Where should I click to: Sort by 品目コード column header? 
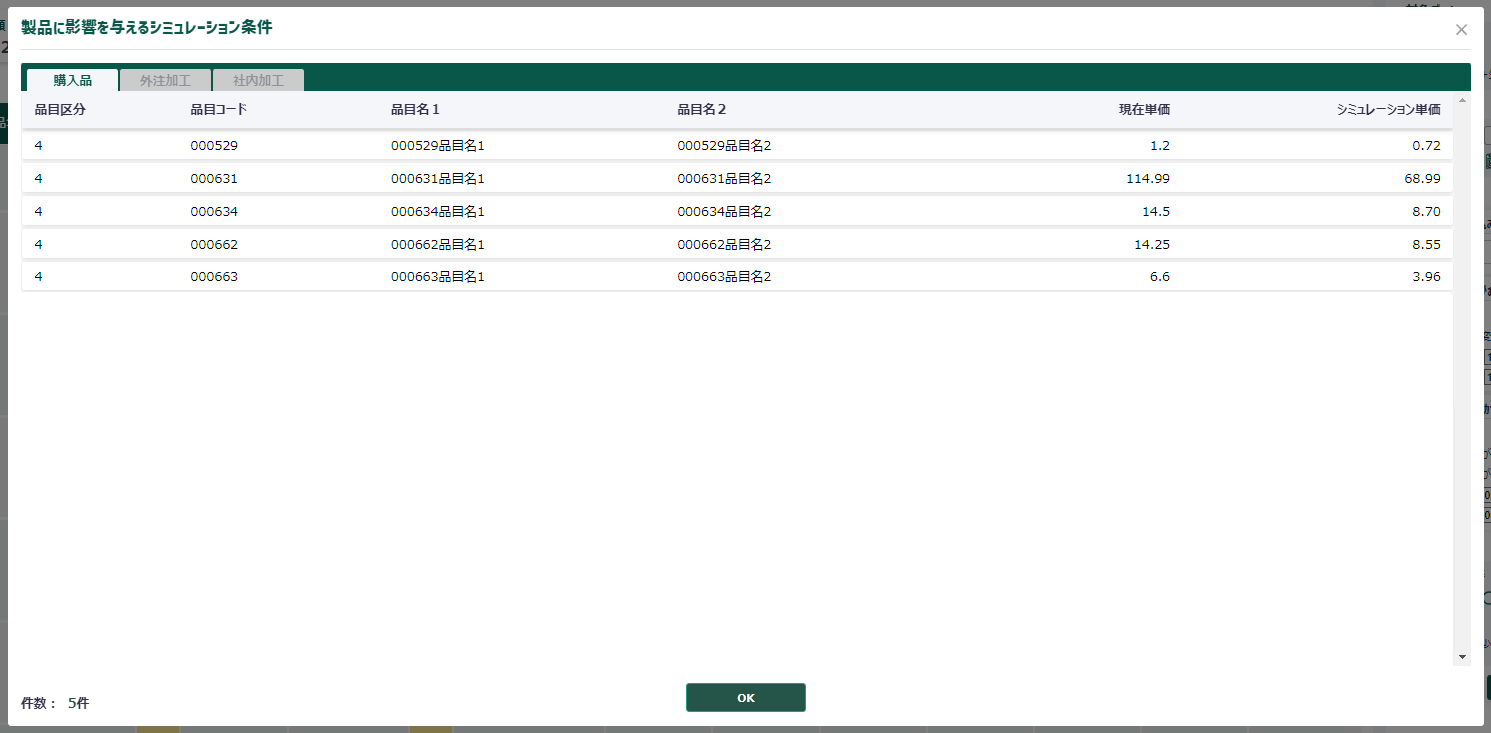point(218,109)
